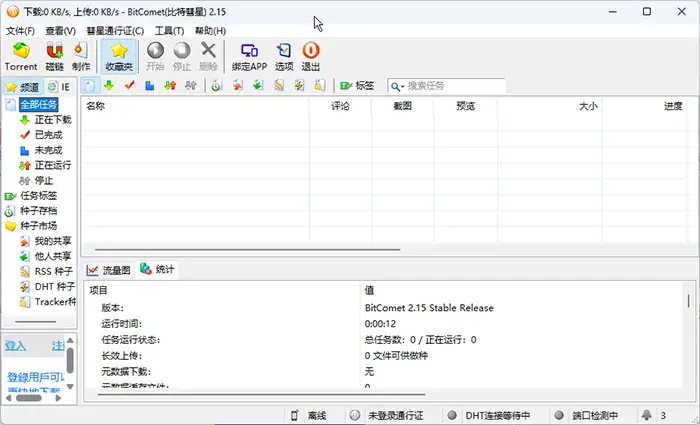Select 全部任务 in the sidebar tree

pyautogui.click(x=39, y=105)
